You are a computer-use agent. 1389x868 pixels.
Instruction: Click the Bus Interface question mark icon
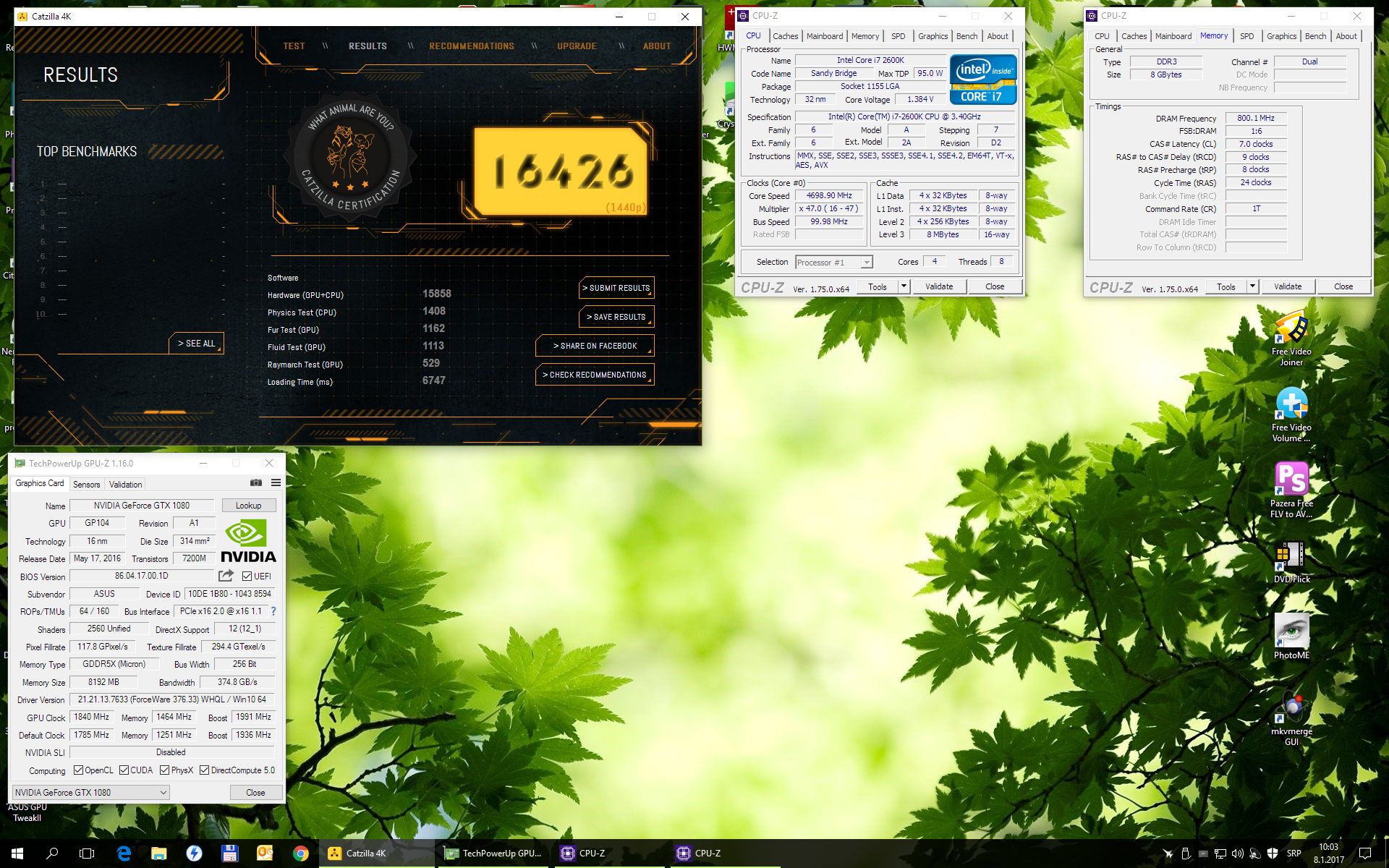(273, 611)
